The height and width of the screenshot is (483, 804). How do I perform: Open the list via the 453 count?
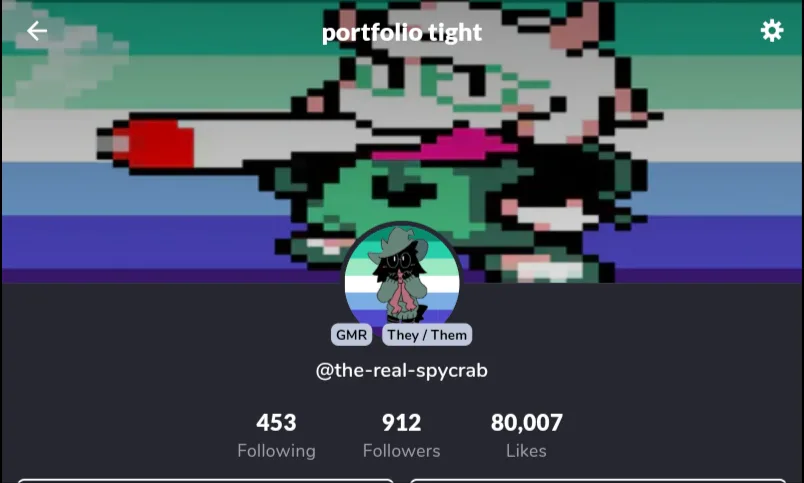click(276, 422)
